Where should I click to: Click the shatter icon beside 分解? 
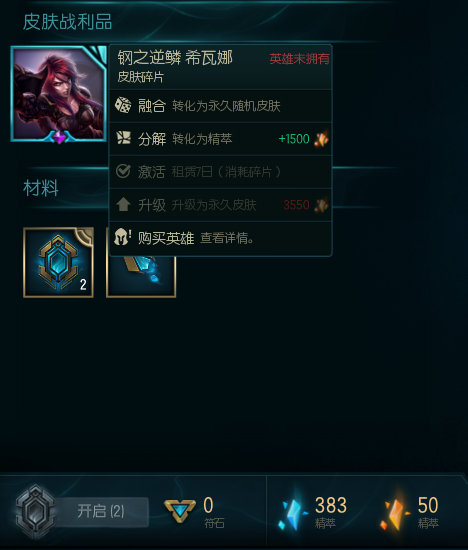point(123,138)
